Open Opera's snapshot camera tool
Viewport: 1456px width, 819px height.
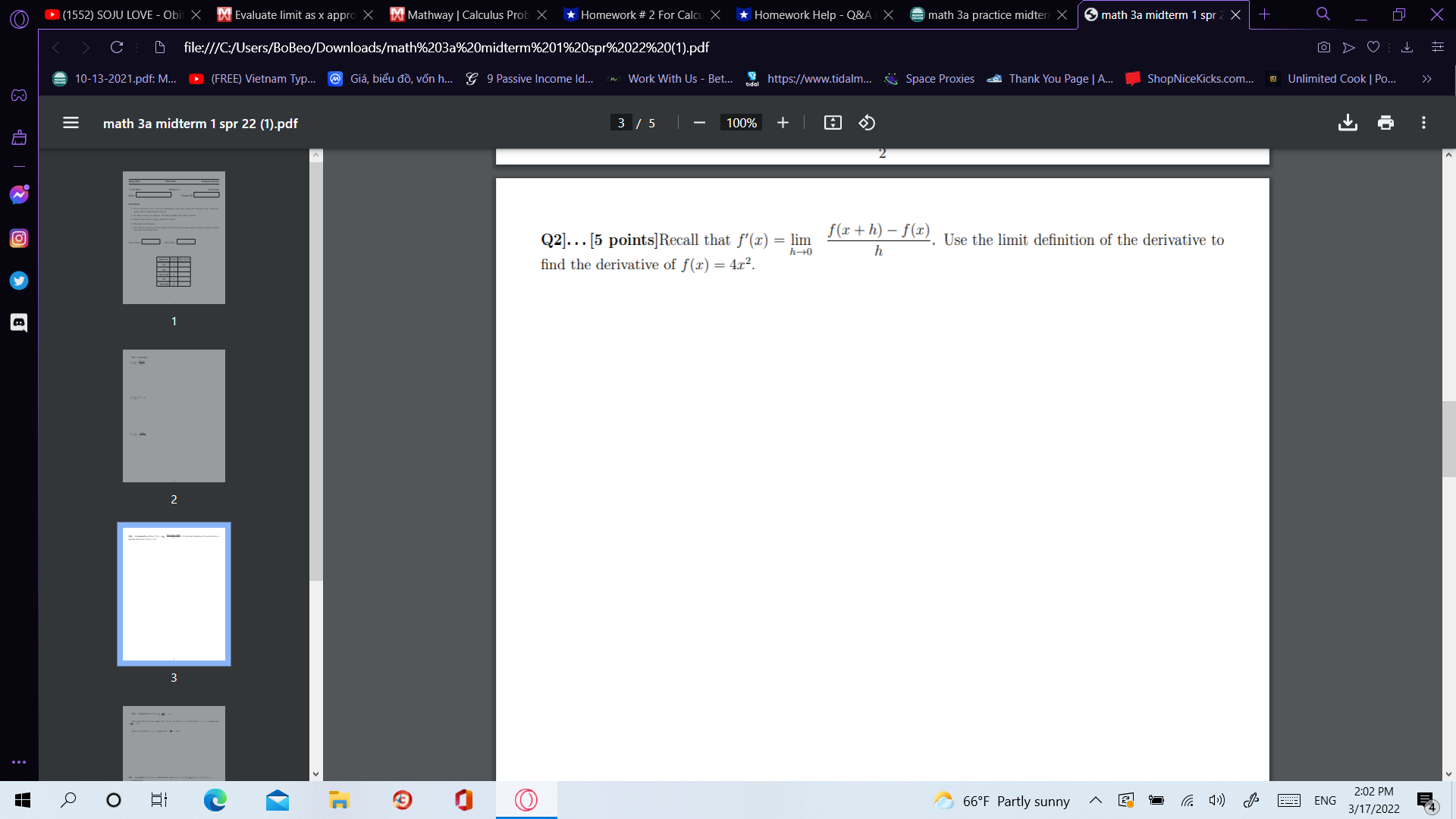coord(1323,47)
